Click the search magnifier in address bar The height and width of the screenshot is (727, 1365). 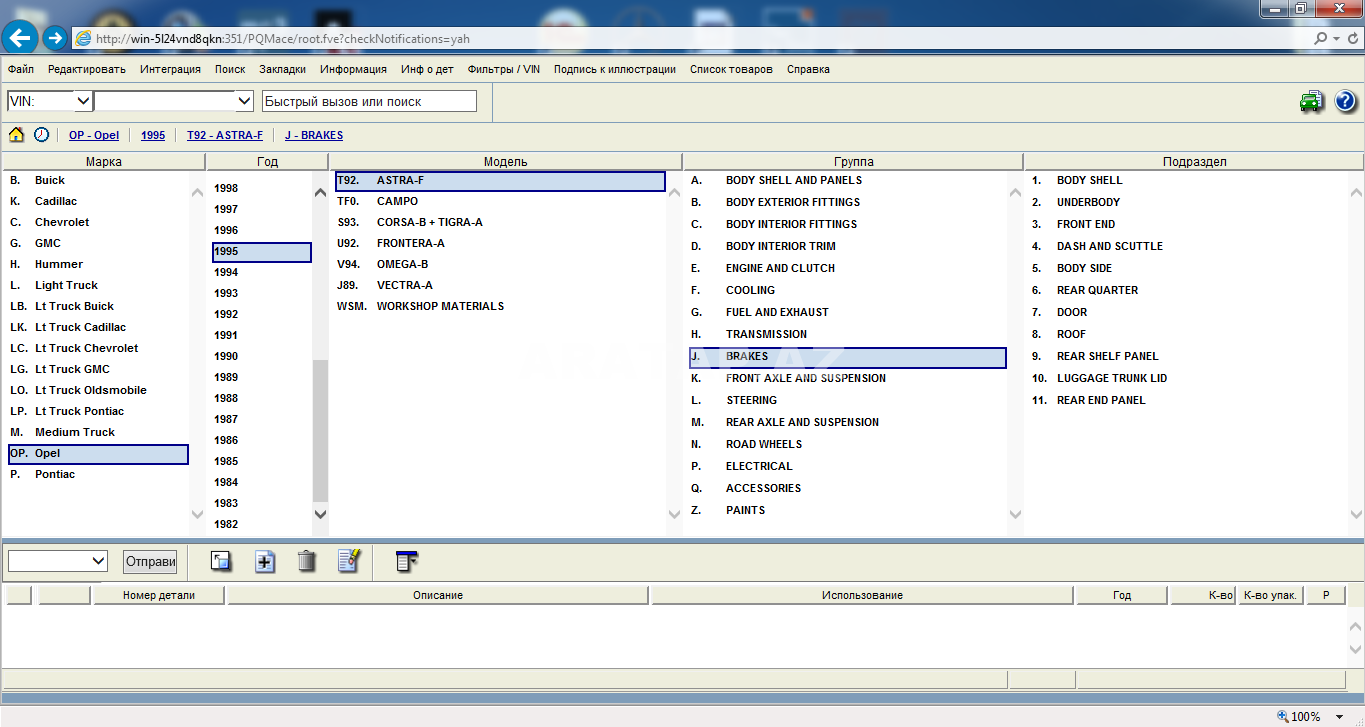coord(1322,39)
